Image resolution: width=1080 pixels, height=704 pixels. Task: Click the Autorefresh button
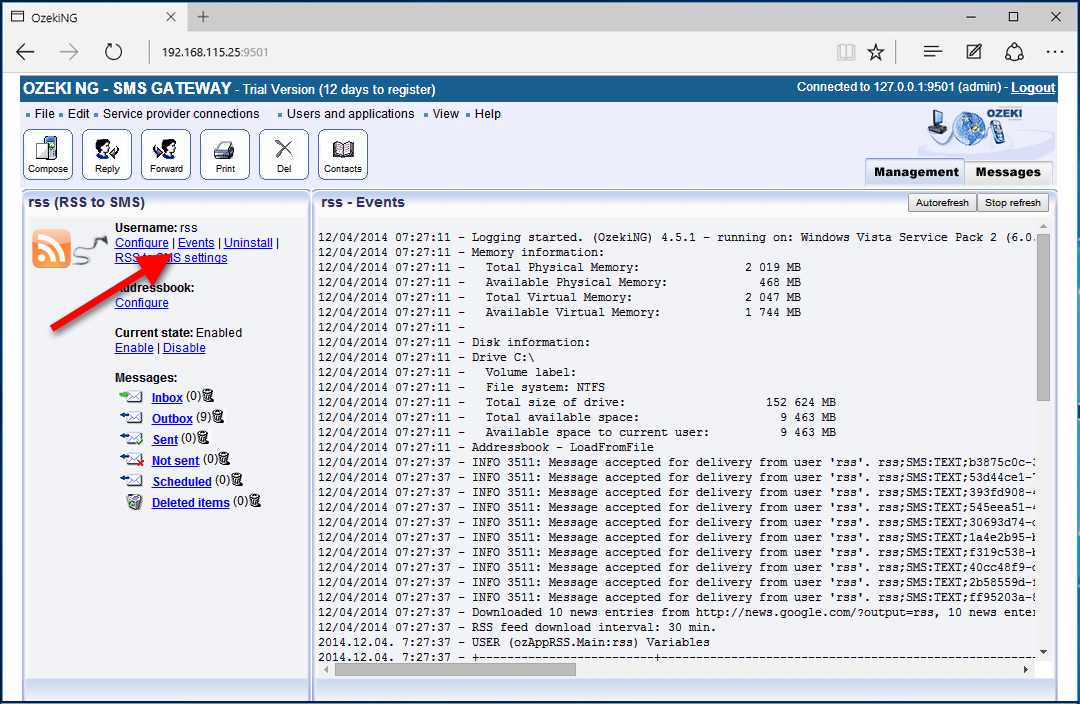[x=942, y=203]
